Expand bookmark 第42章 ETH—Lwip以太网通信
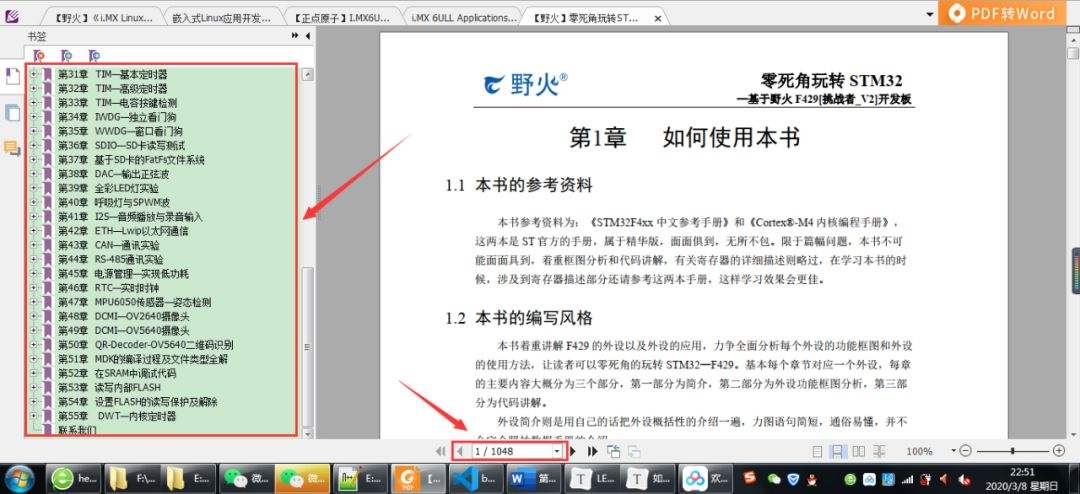The image size is (1080, 494). coord(33,231)
